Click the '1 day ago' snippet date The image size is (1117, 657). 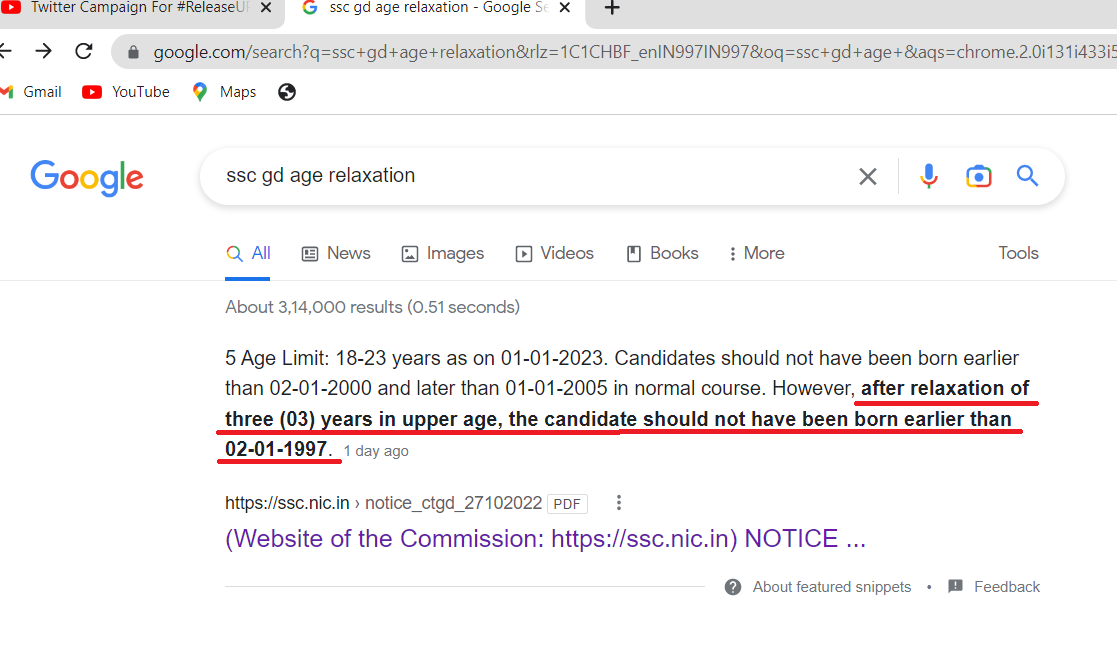coord(376,451)
